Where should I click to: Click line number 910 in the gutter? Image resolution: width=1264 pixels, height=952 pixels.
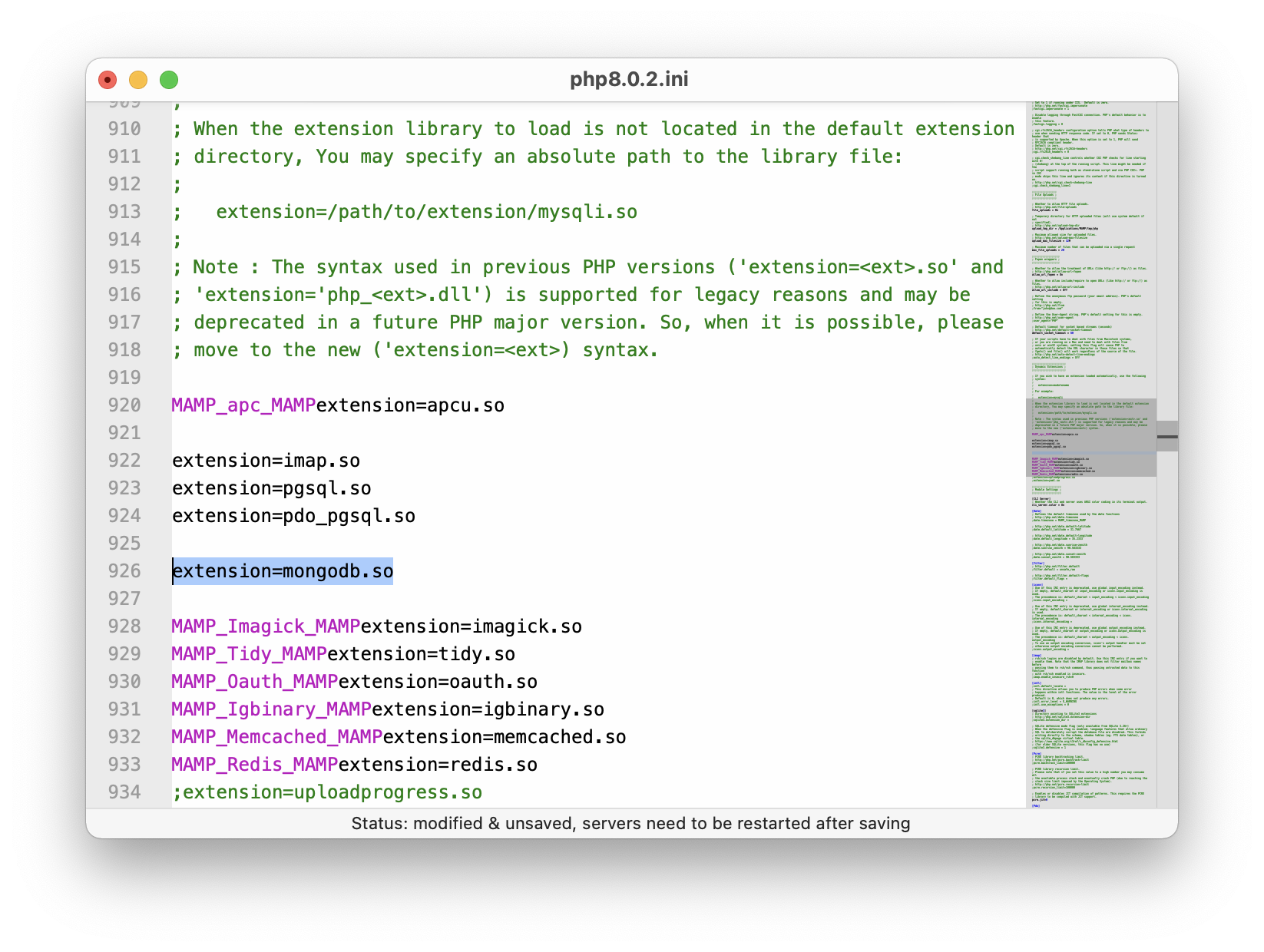click(124, 129)
